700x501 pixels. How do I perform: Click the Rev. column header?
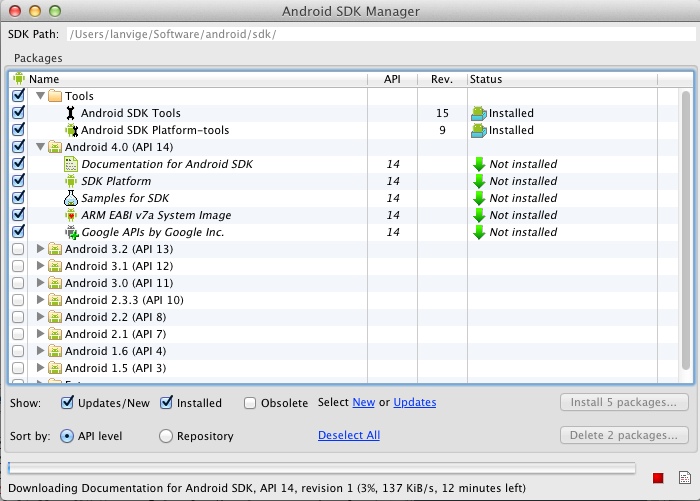point(442,79)
